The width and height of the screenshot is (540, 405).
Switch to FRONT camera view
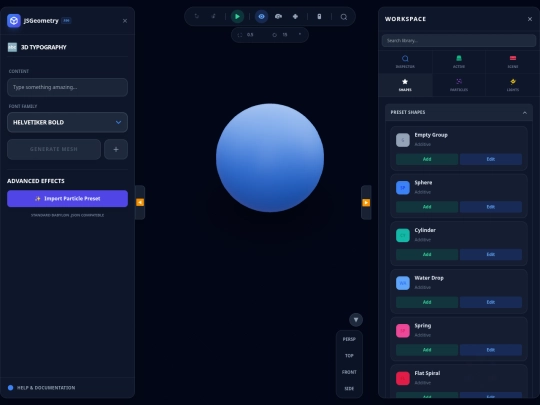349,372
